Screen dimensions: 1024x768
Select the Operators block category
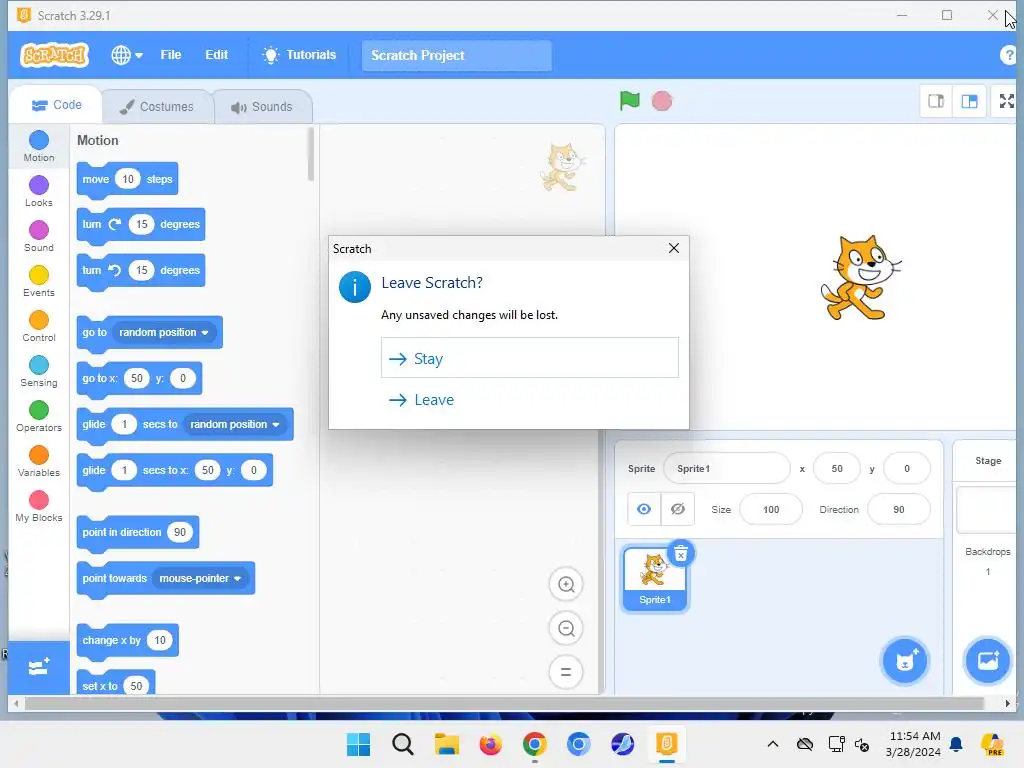[39, 417]
